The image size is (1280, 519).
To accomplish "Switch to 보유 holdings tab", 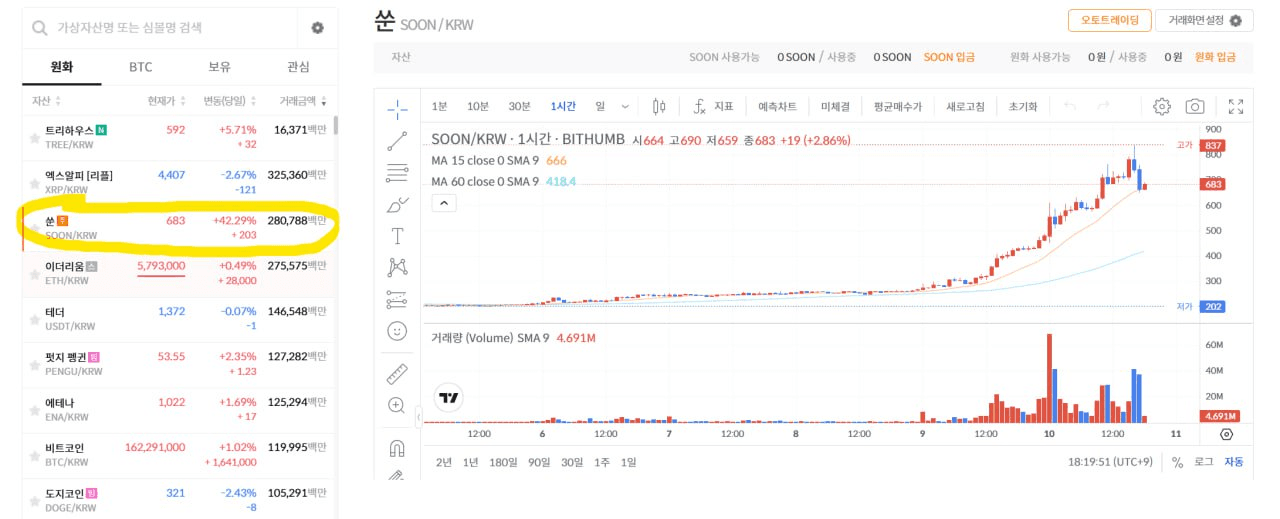I will [x=219, y=67].
